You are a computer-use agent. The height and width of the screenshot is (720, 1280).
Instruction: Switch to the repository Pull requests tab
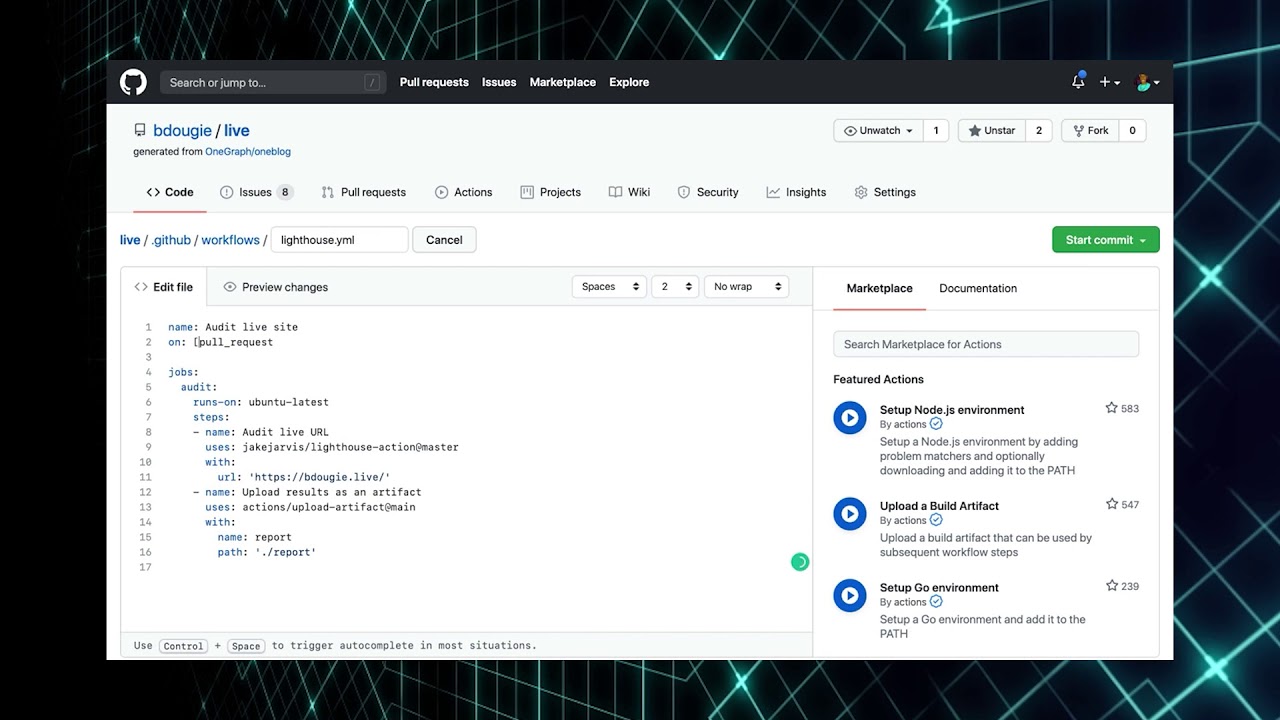(363, 192)
